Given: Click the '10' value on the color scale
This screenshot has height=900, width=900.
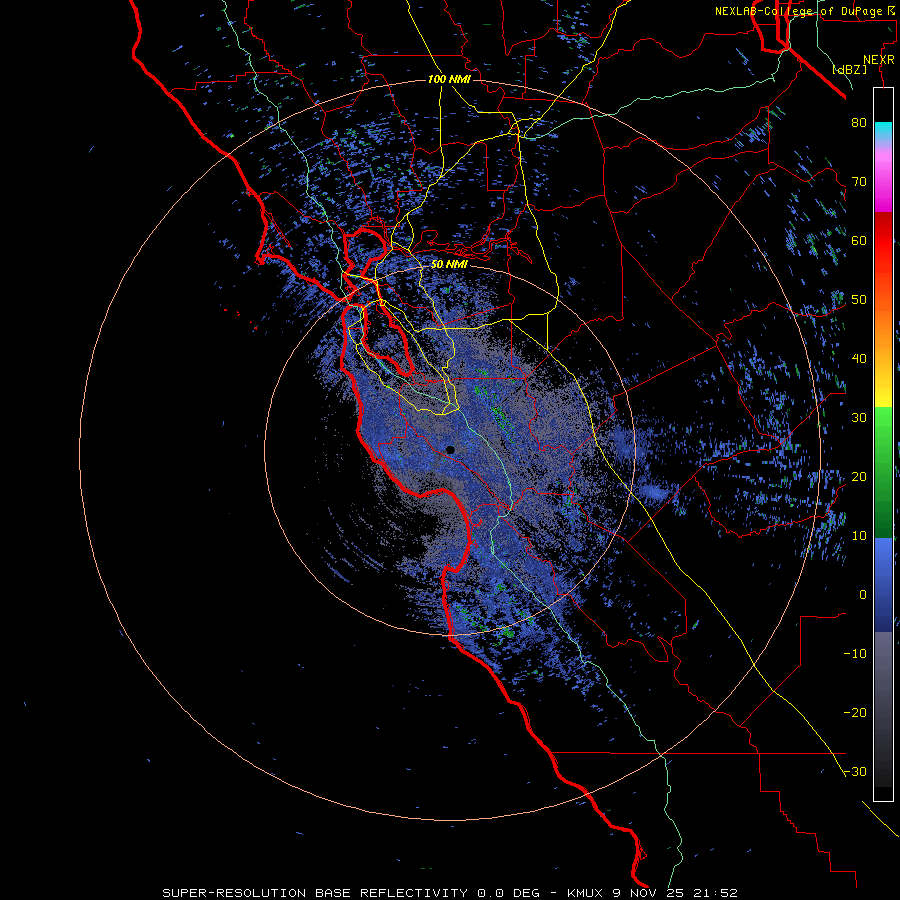Looking at the screenshot, I should click(x=859, y=536).
